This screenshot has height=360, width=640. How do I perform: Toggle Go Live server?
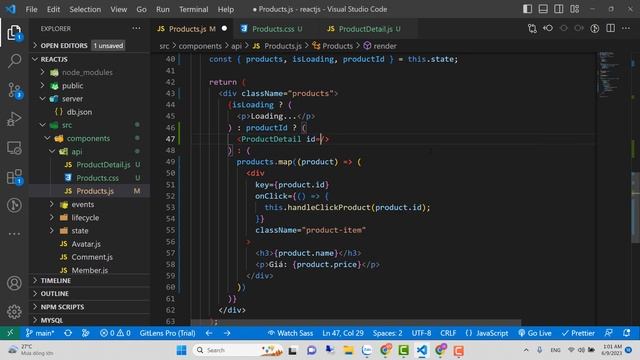click(535, 333)
